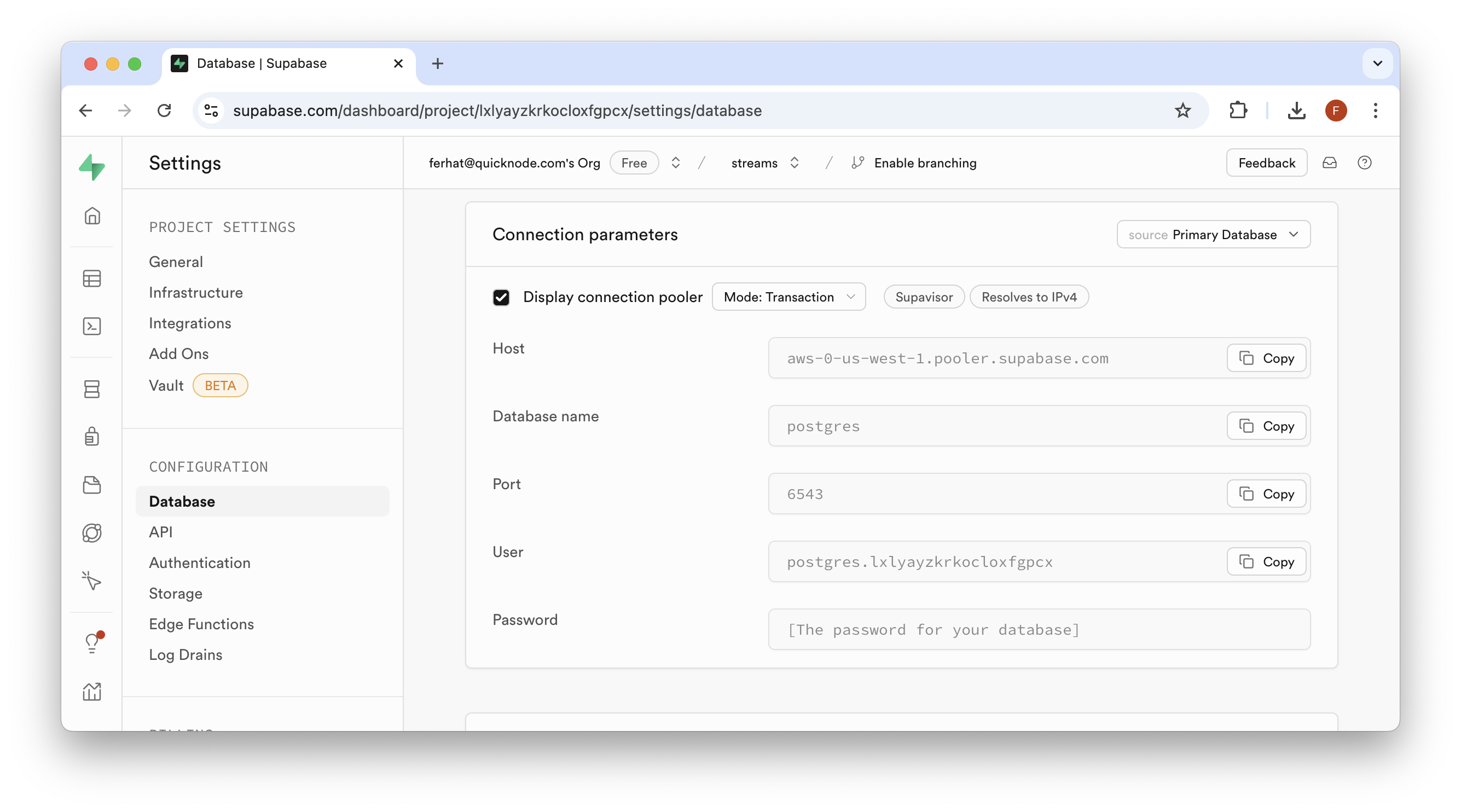This screenshot has height=812, width=1461.
Task: Open the Advisors lightbulb icon
Action: click(92, 643)
